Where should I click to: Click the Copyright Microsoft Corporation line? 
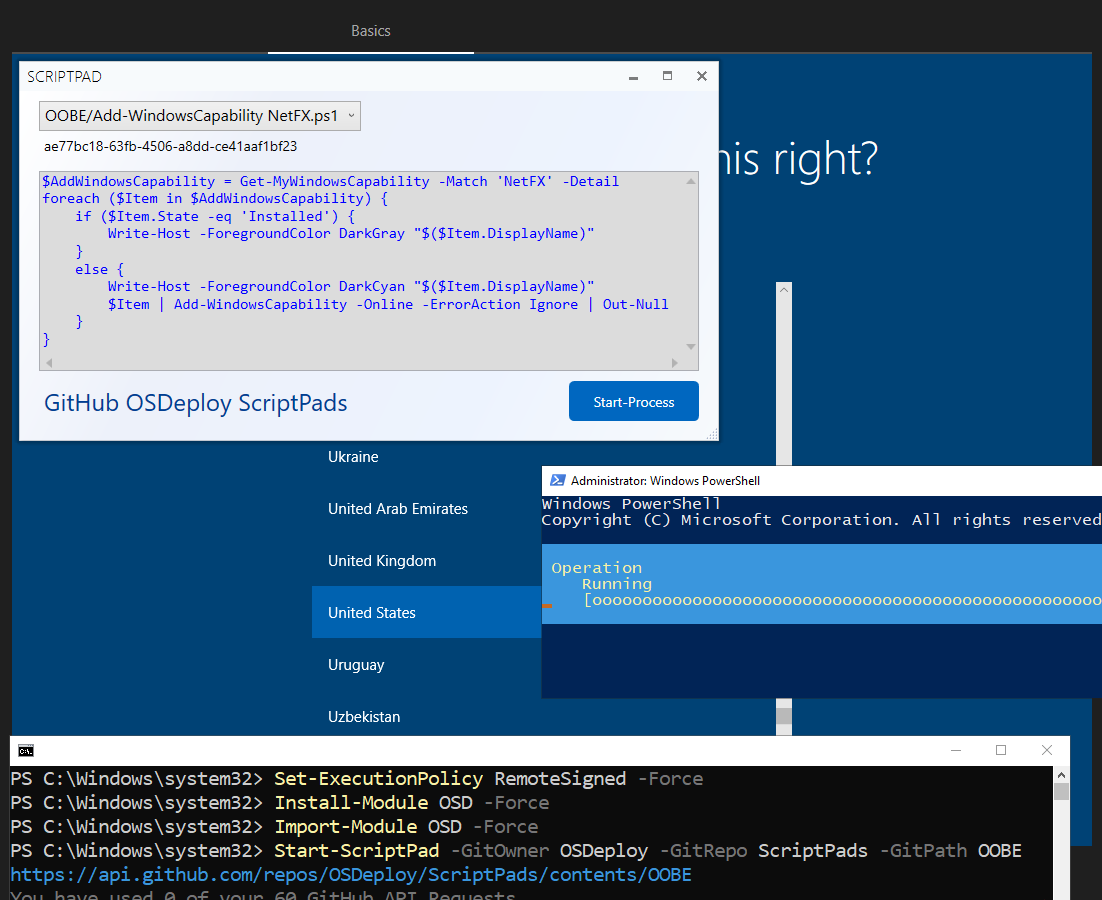coord(822,520)
